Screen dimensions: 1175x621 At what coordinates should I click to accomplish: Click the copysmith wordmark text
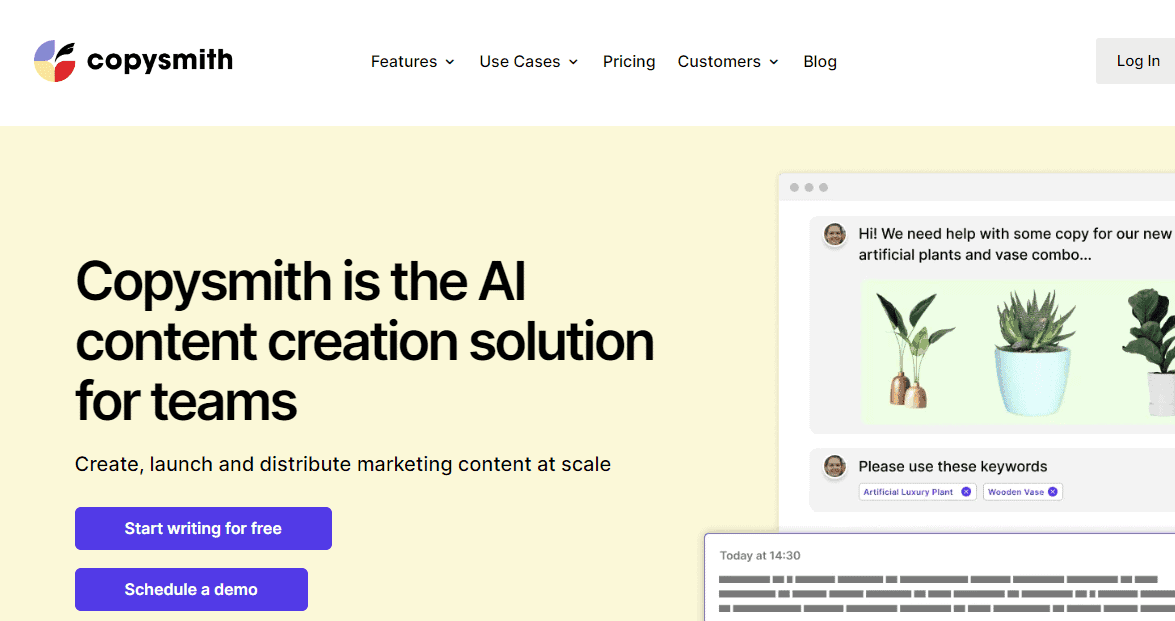coord(160,61)
